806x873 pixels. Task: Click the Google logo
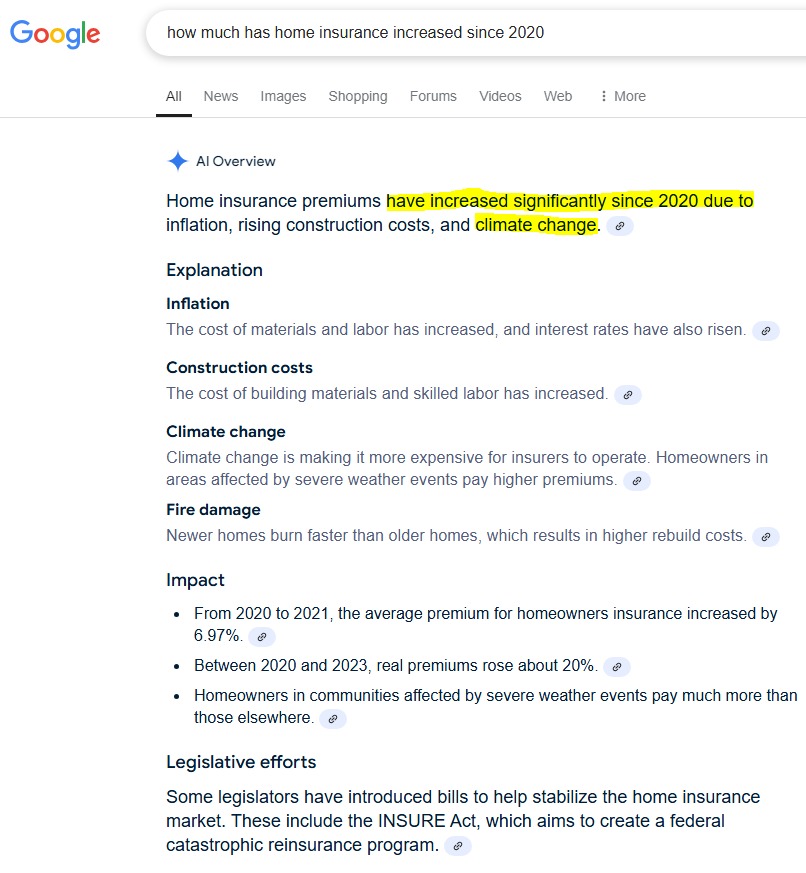click(55, 34)
